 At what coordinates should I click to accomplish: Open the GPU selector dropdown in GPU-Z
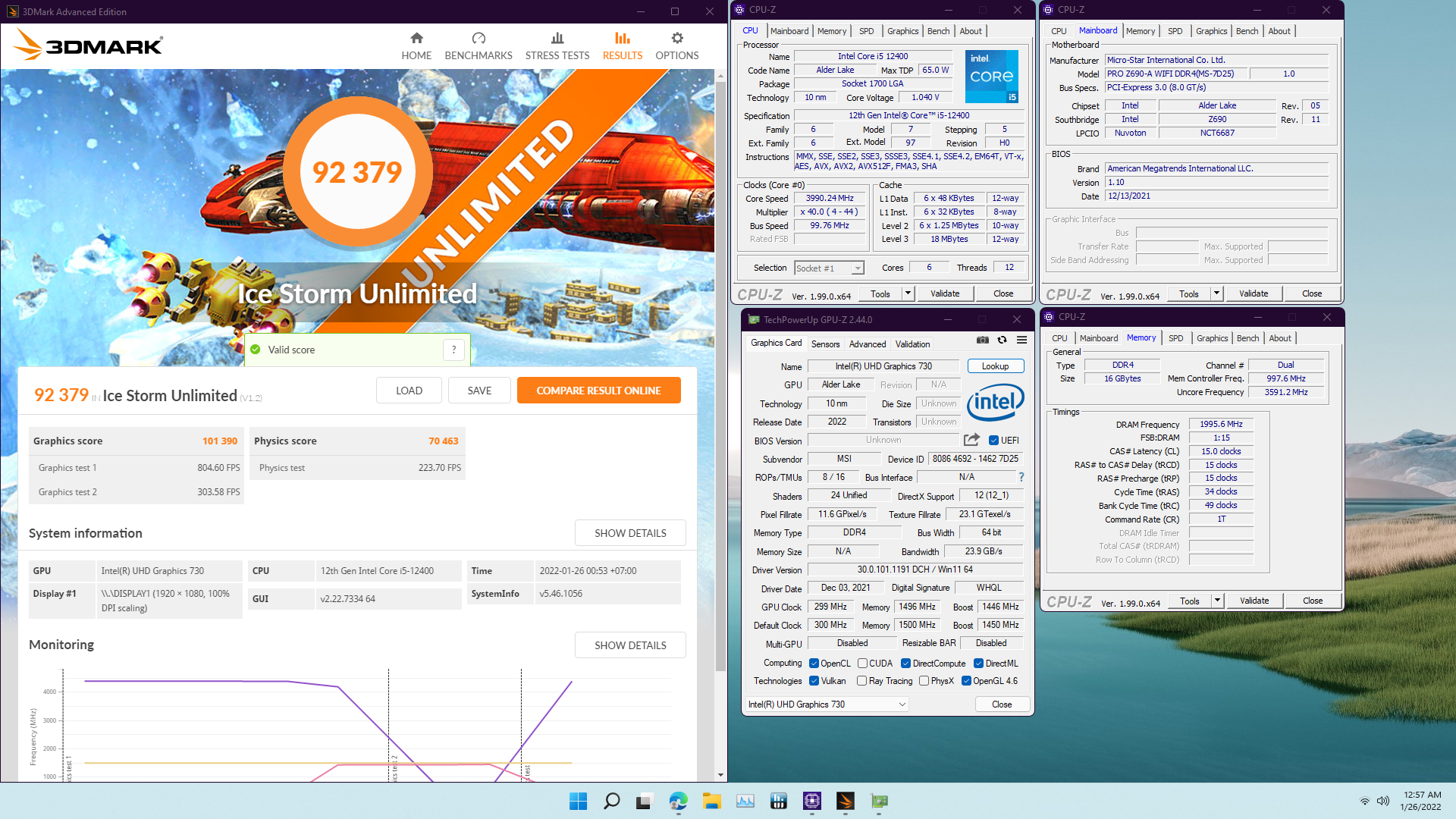[x=827, y=704]
